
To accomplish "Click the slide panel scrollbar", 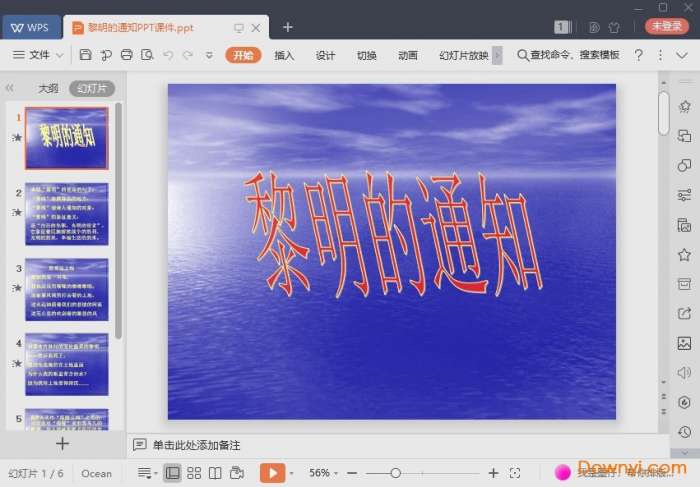I will pos(118,221).
